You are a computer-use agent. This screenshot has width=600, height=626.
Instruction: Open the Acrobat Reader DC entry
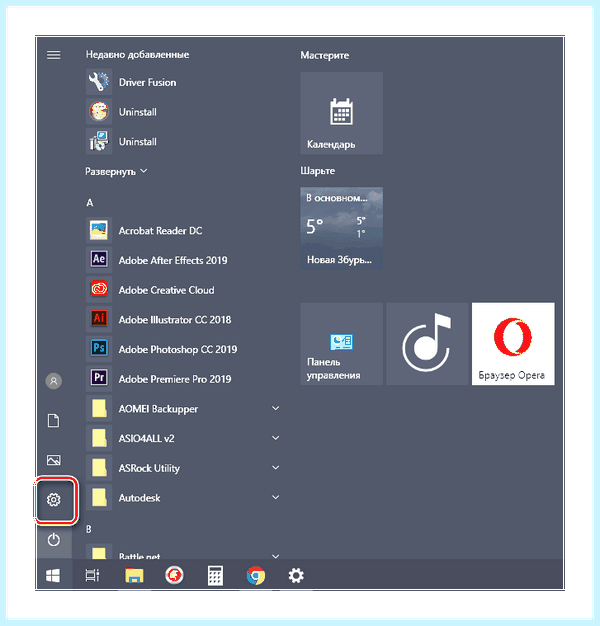(x=183, y=230)
